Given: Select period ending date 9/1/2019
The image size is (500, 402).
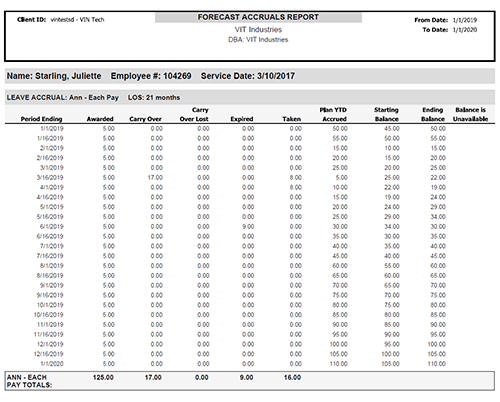Looking at the screenshot, I should pyautogui.click(x=52, y=285).
